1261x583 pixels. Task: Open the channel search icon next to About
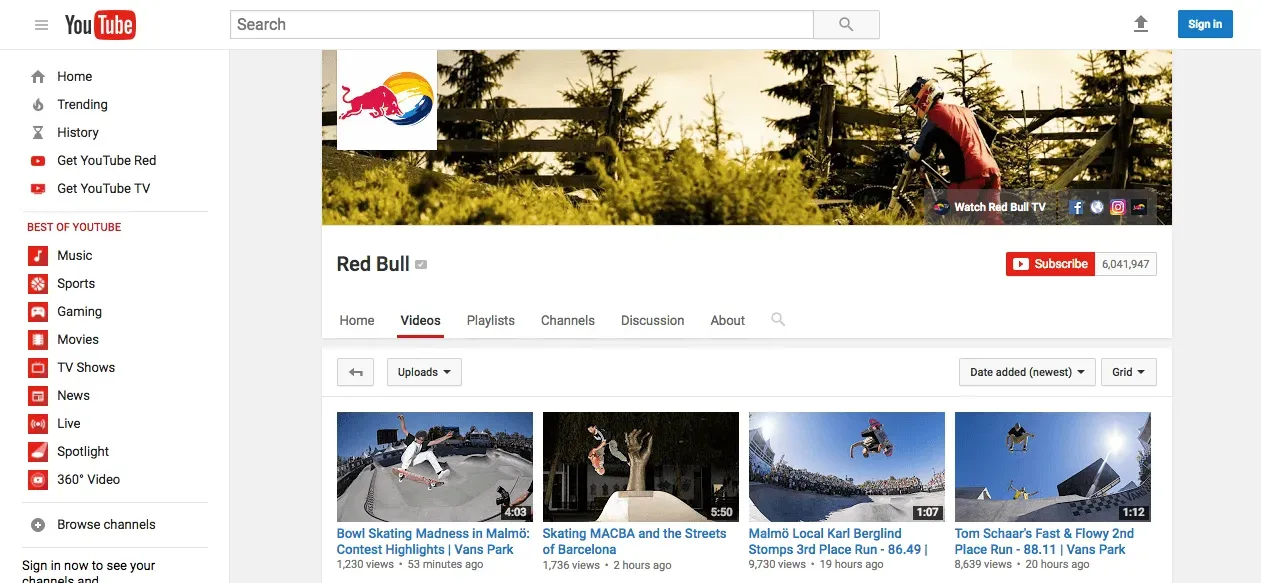(x=778, y=320)
